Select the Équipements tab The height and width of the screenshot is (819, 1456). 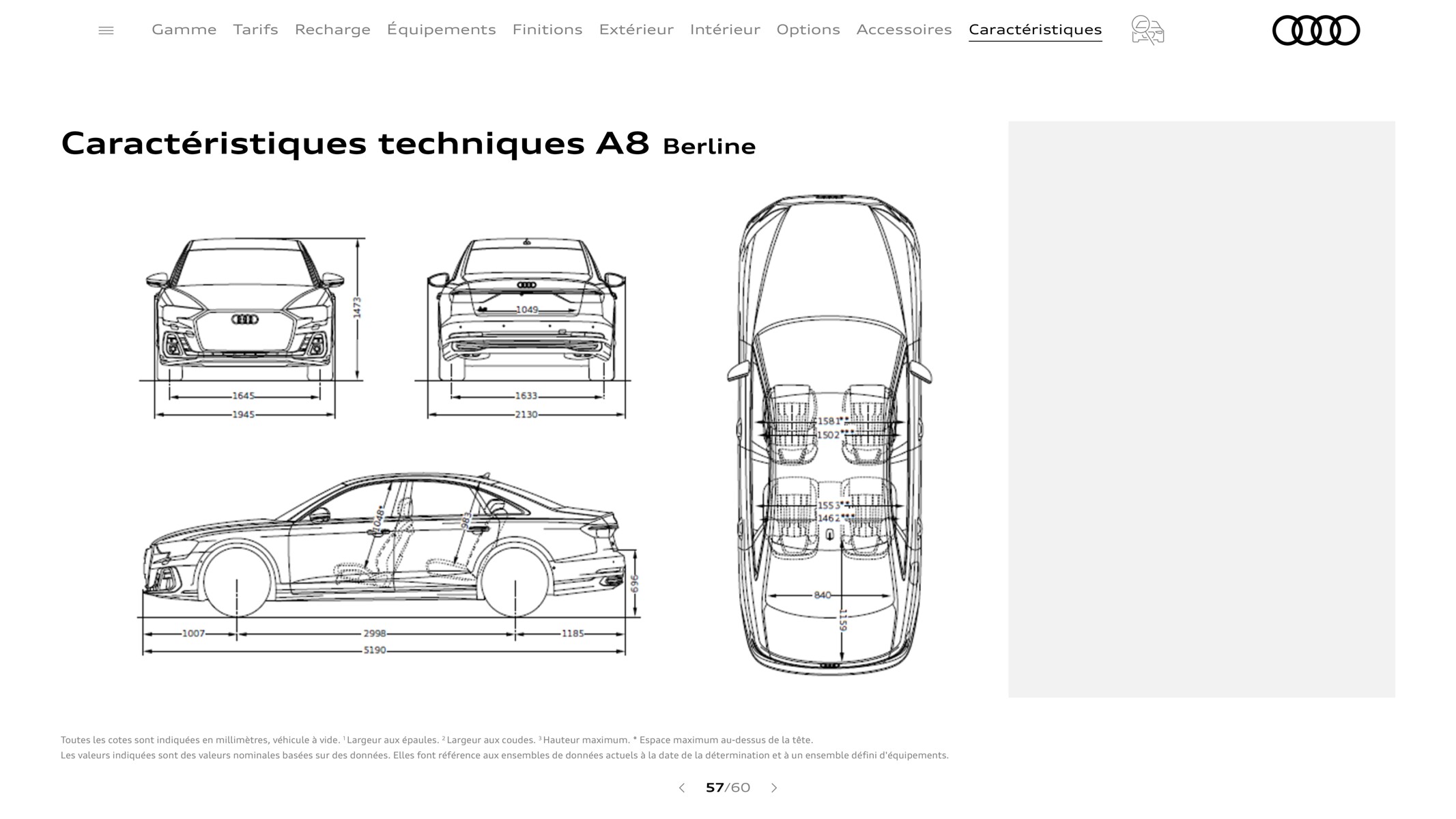click(x=441, y=29)
